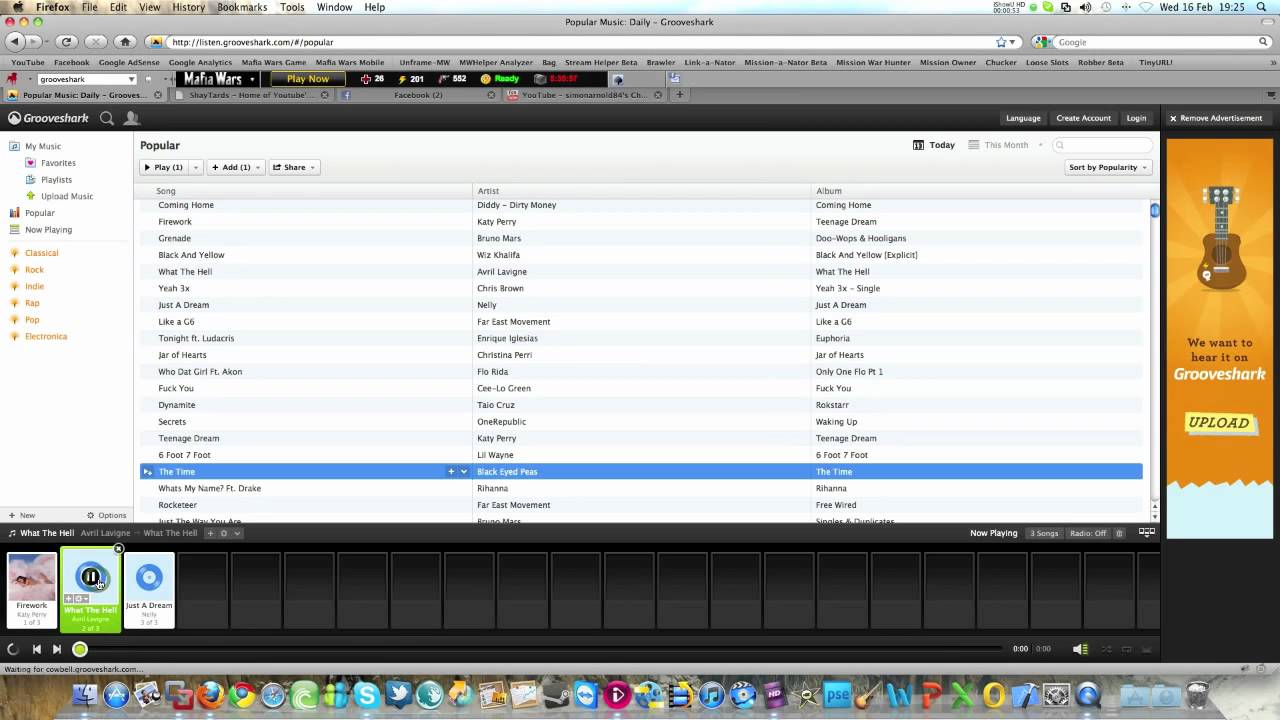Click the speaker volume icon

pyautogui.click(x=1080, y=649)
